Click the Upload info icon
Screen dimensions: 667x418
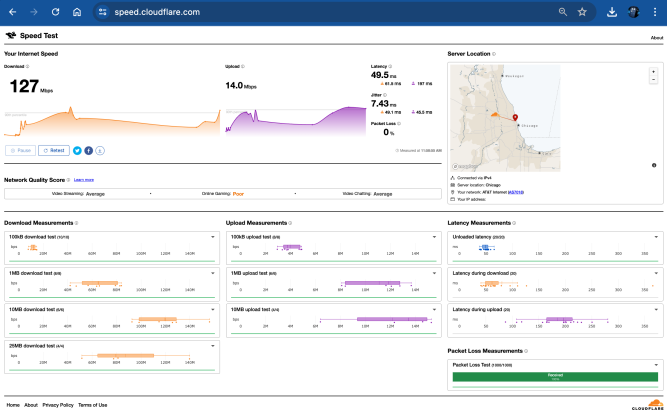pos(243,66)
